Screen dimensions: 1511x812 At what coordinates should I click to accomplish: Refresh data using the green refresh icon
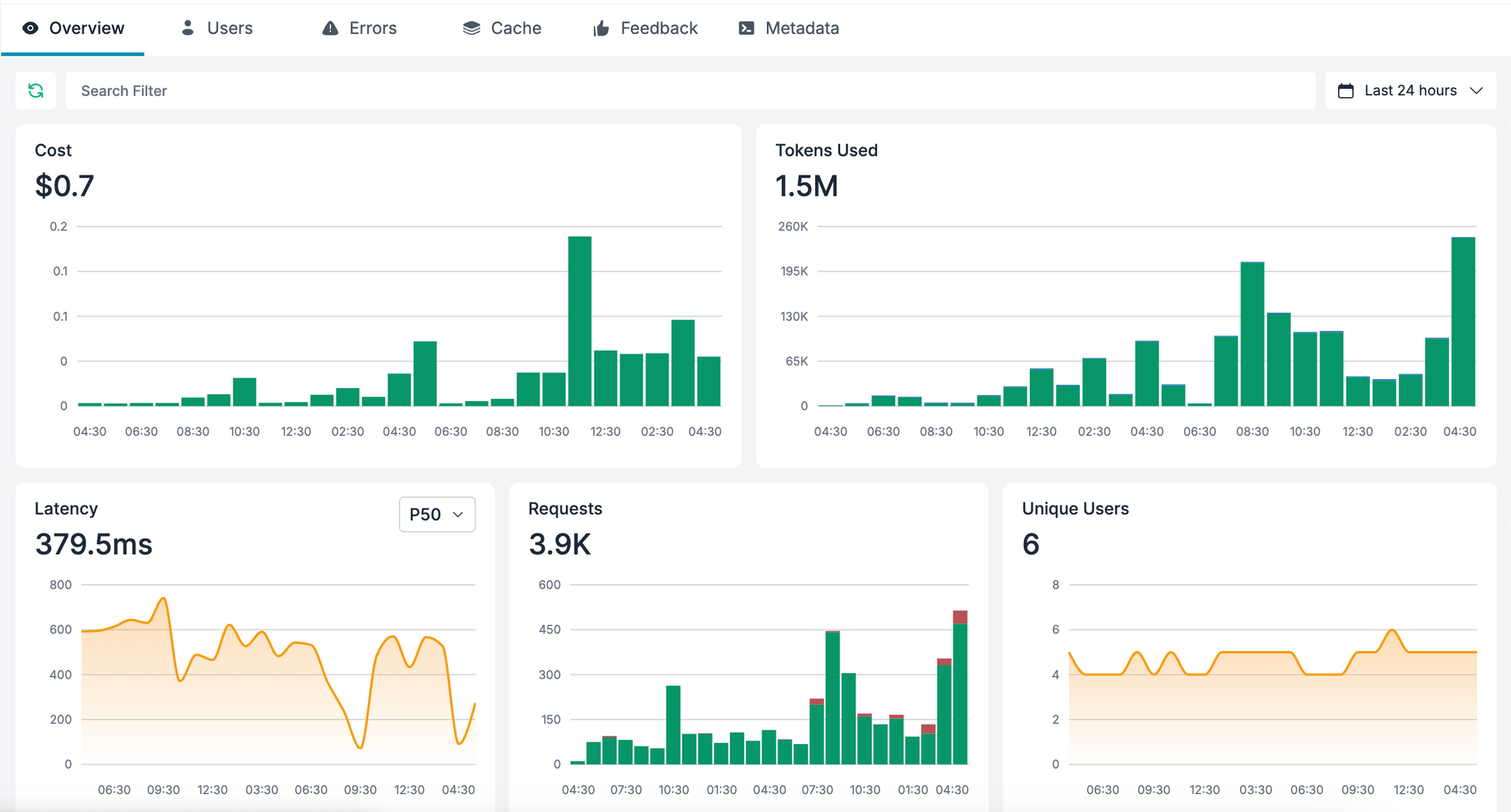click(x=36, y=91)
